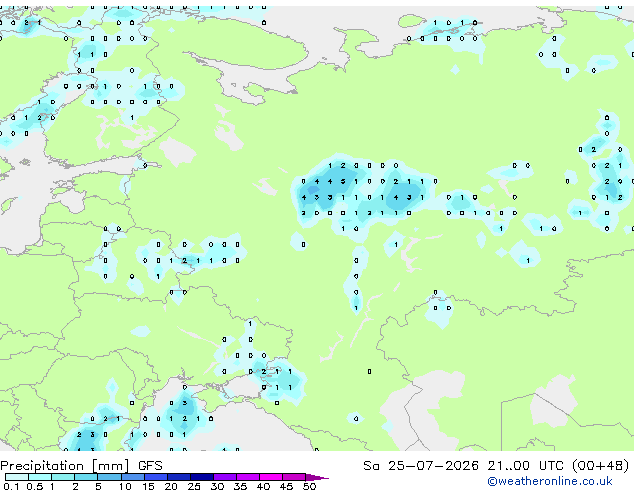Select the 15–20 mm legend swatch

156,477
